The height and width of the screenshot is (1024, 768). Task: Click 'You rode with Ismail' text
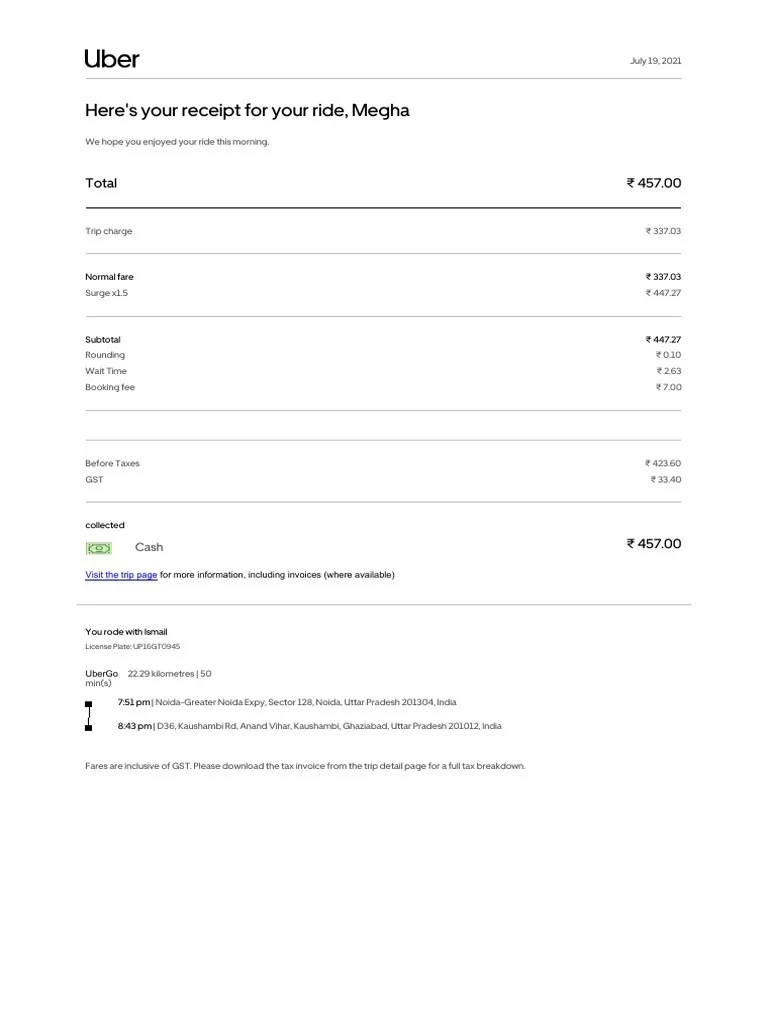[x=126, y=632]
